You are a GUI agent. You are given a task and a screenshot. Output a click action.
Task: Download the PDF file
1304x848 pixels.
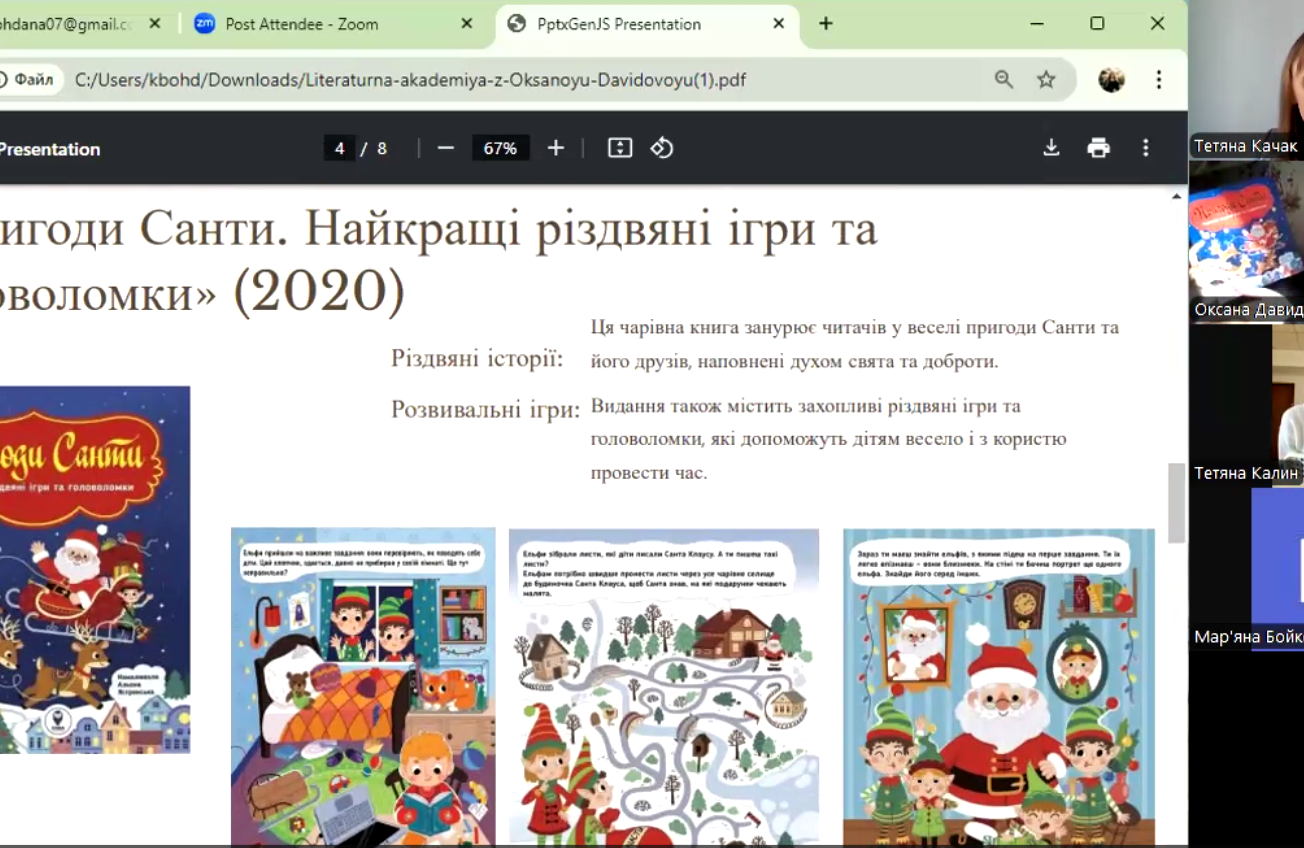click(1051, 148)
